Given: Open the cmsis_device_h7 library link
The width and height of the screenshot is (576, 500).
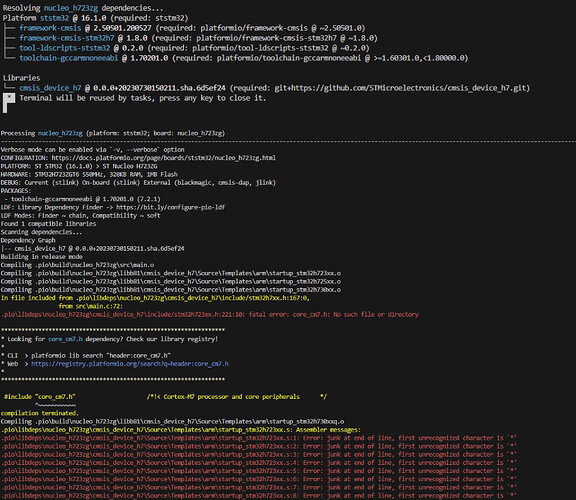Looking at the screenshot, I should tap(50, 88).
